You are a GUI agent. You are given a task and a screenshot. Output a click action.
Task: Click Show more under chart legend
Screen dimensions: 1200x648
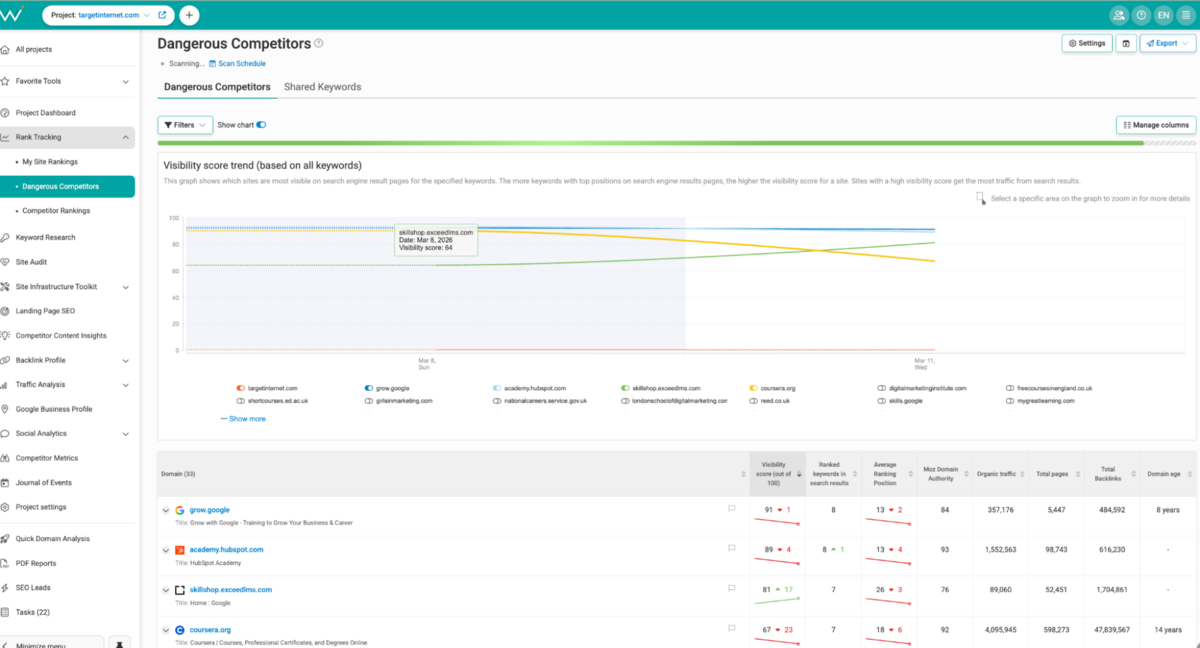243,419
